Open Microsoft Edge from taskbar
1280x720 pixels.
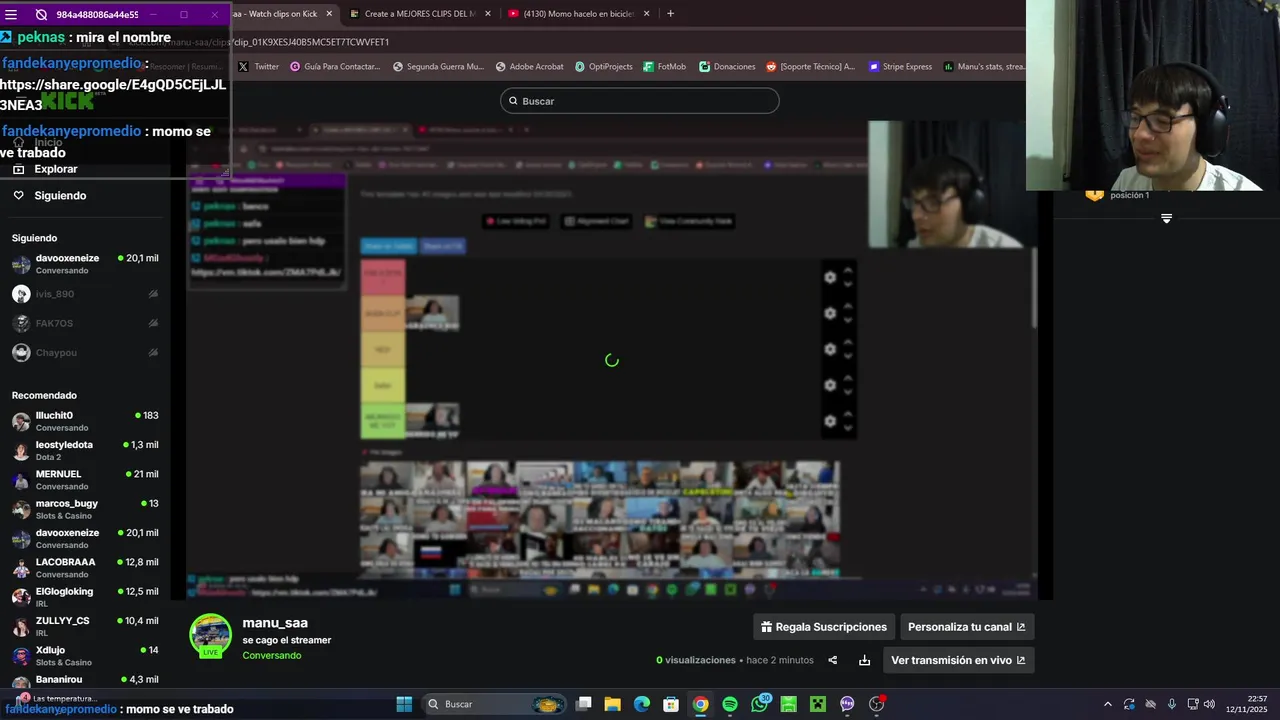pyautogui.click(x=642, y=704)
